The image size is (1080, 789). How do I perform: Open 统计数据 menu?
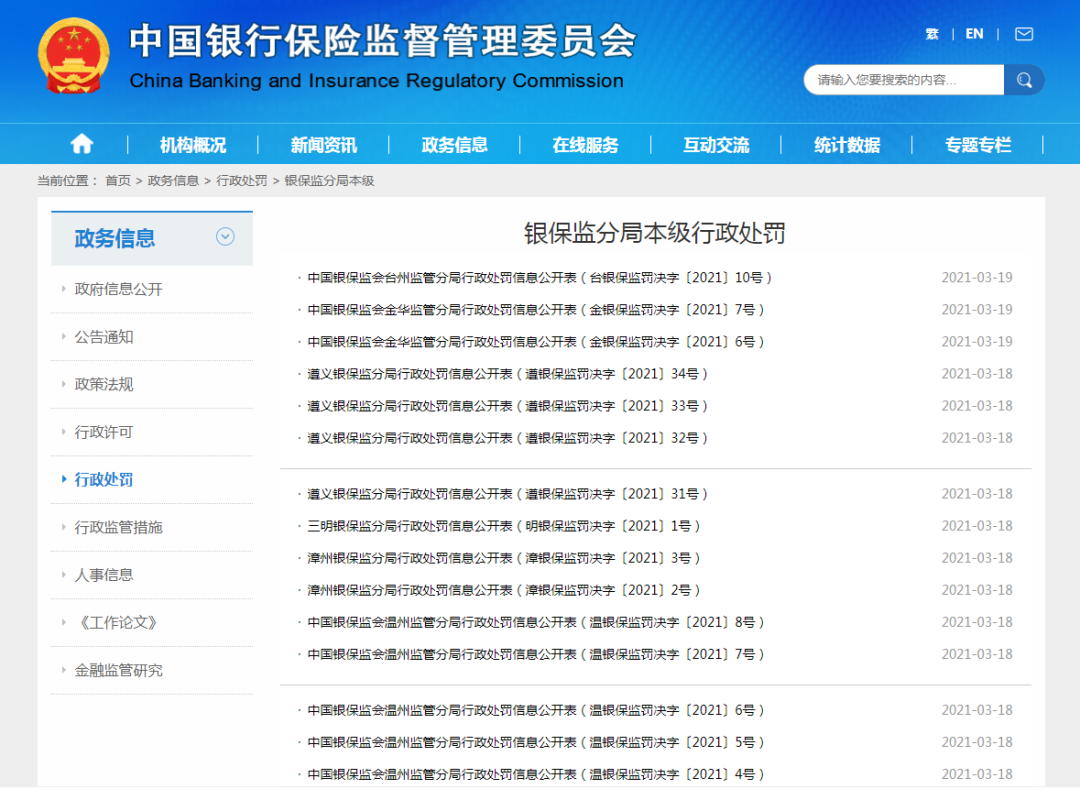pos(847,145)
